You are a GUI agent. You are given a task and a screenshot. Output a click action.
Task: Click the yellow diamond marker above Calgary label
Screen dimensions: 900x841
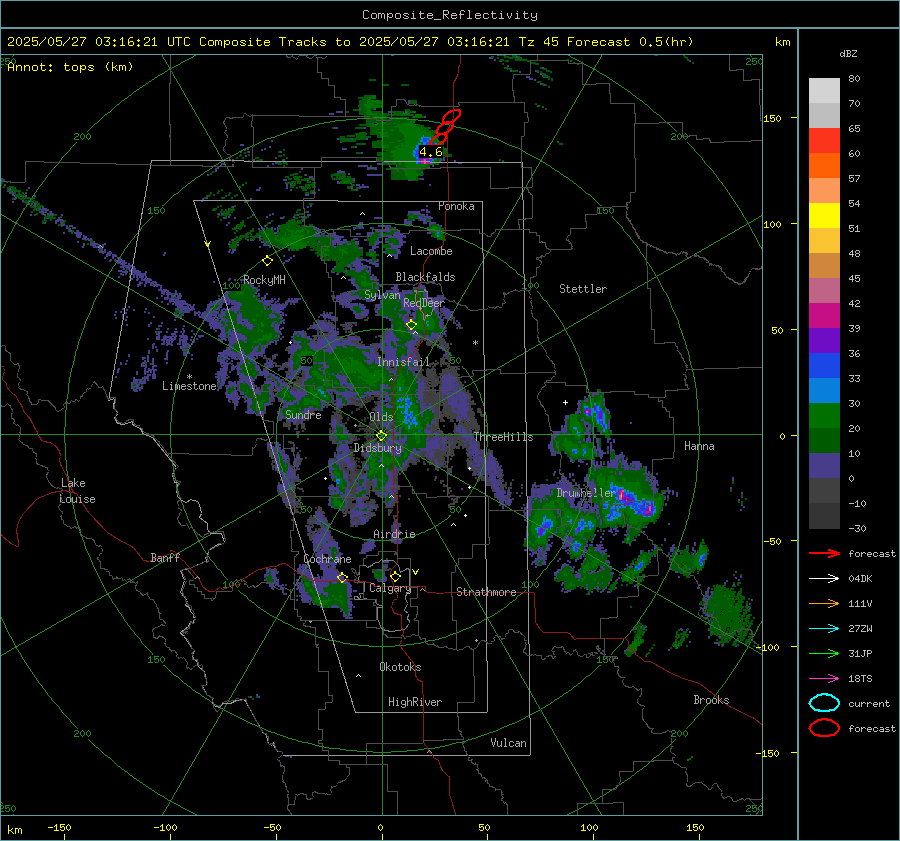(x=395, y=576)
